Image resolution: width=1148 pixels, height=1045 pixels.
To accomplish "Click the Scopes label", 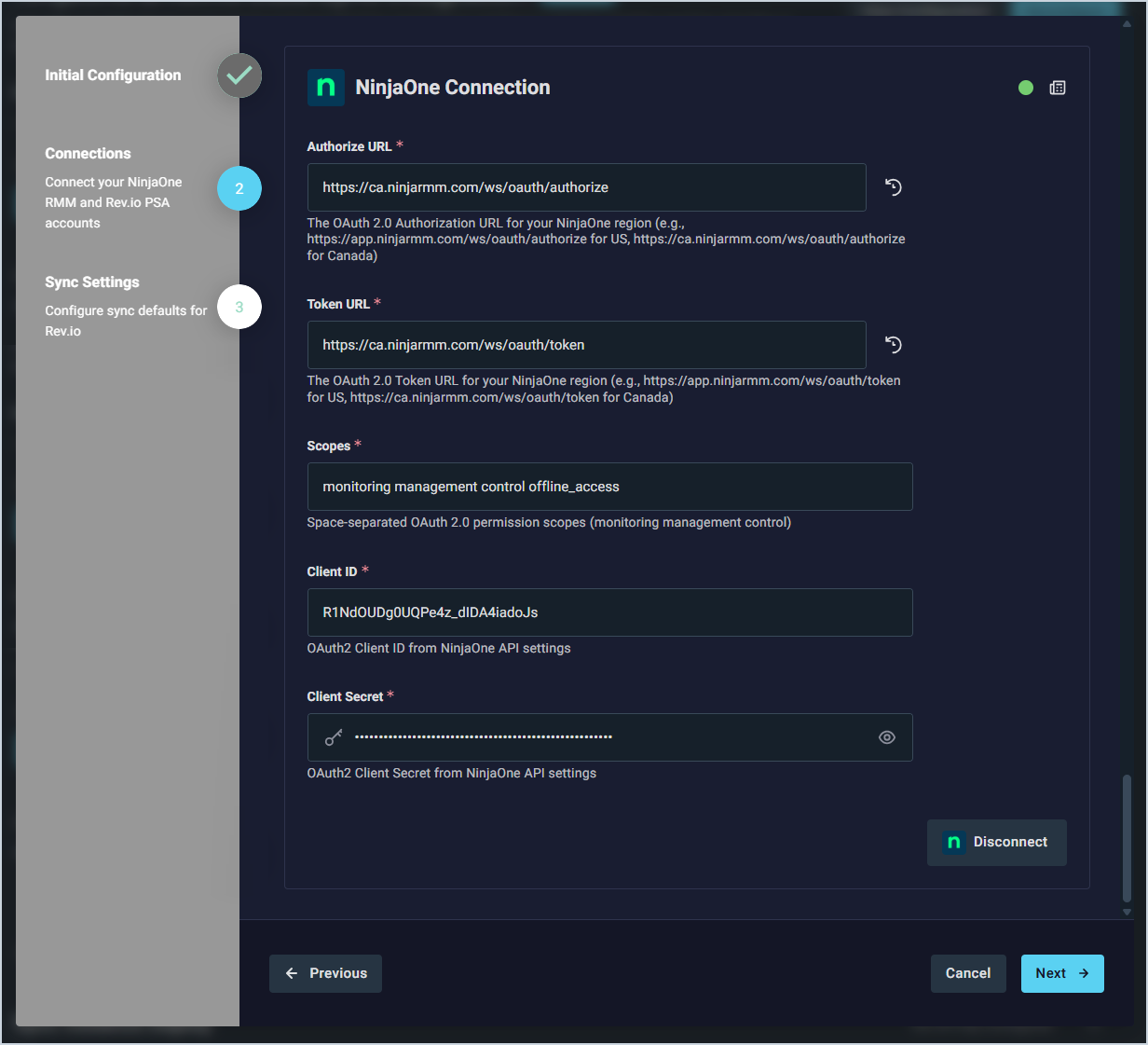I will click(329, 447).
